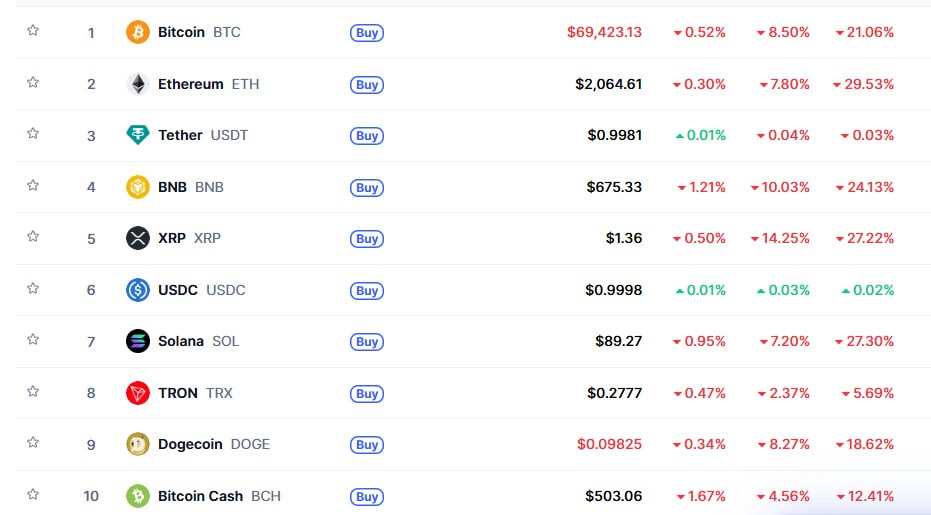The height and width of the screenshot is (515, 931).
Task: Buy Dogecoin using its Buy button
Action: [367, 445]
